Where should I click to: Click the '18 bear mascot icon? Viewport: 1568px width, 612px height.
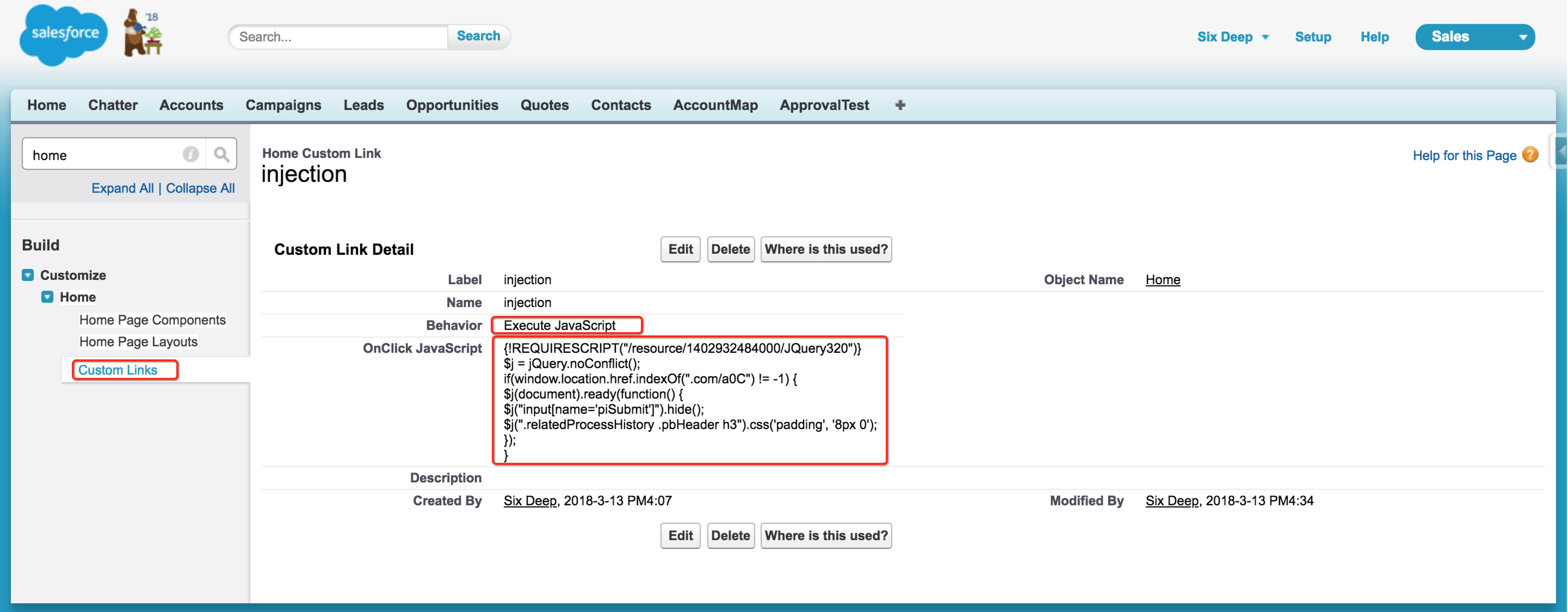click(x=144, y=33)
